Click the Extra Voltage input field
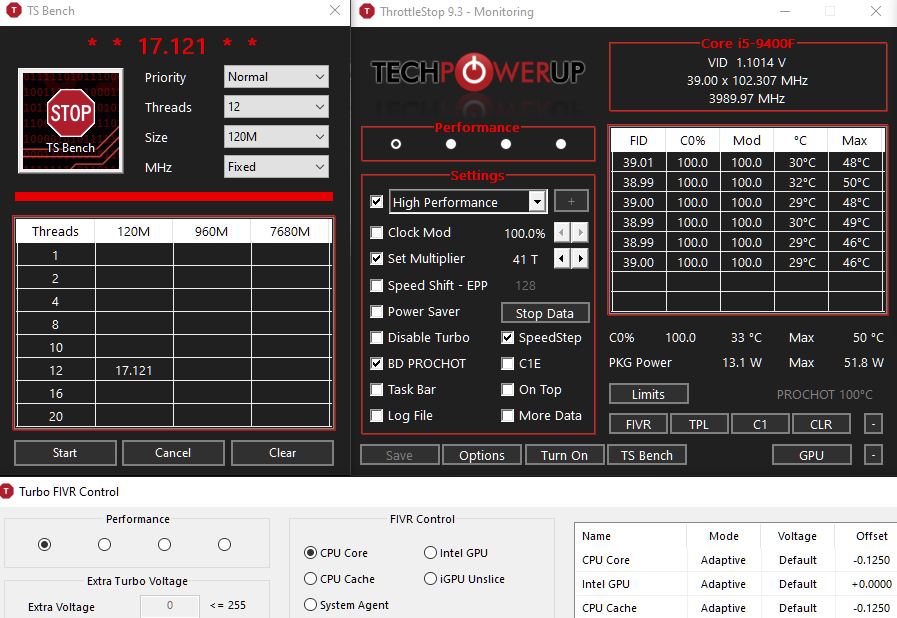The height and width of the screenshot is (618, 897). [x=170, y=605]
